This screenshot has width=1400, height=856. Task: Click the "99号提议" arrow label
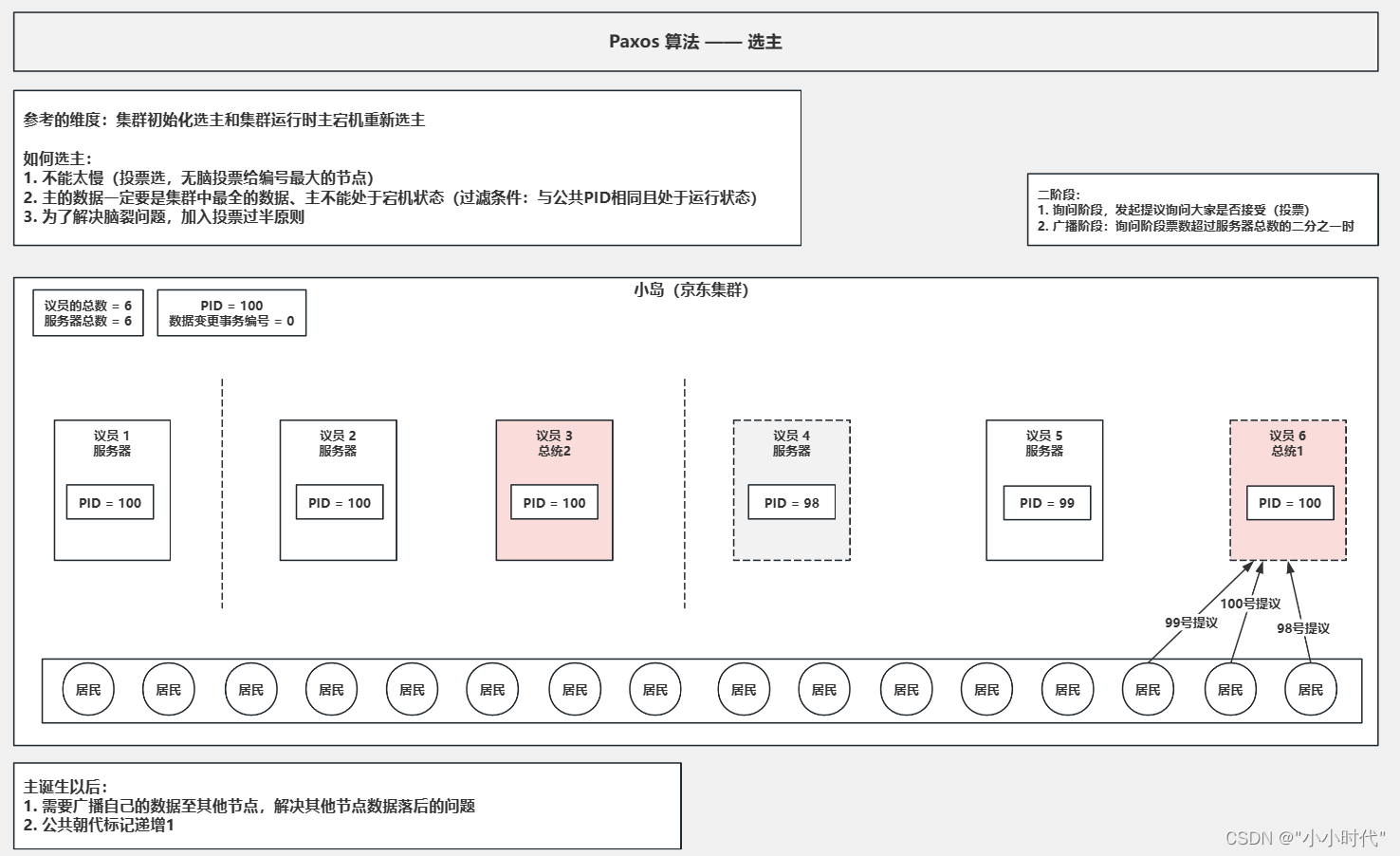[1191, 623]
